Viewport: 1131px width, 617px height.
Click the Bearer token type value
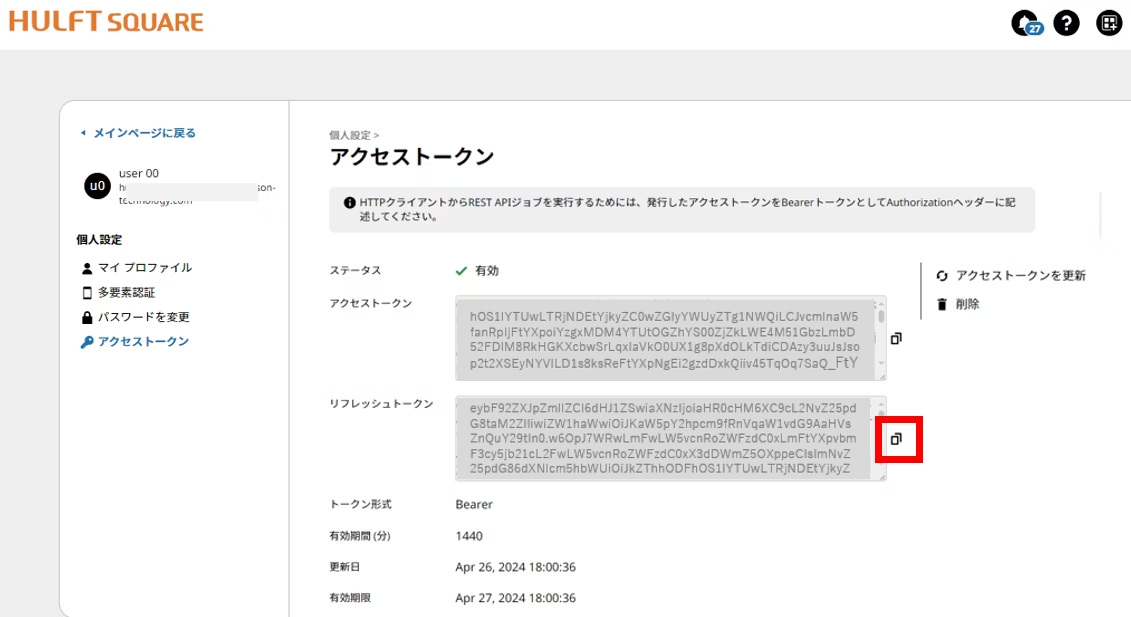(474, 504)
